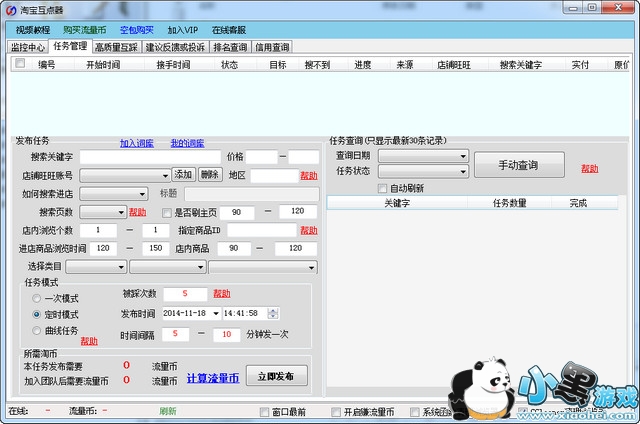Enable the 是否刷主页 checkbox
Screen dimensions: 640x424
pyautogui.click(x=167, y=212)
